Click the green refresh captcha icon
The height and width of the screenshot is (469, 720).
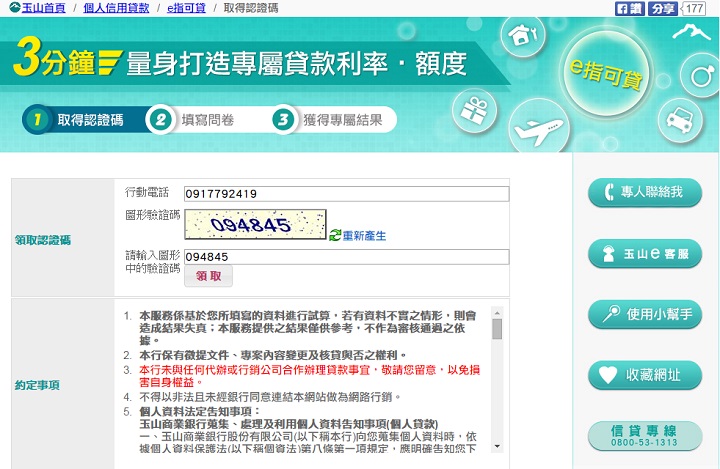pyautogui.click(x=335, y=235)
